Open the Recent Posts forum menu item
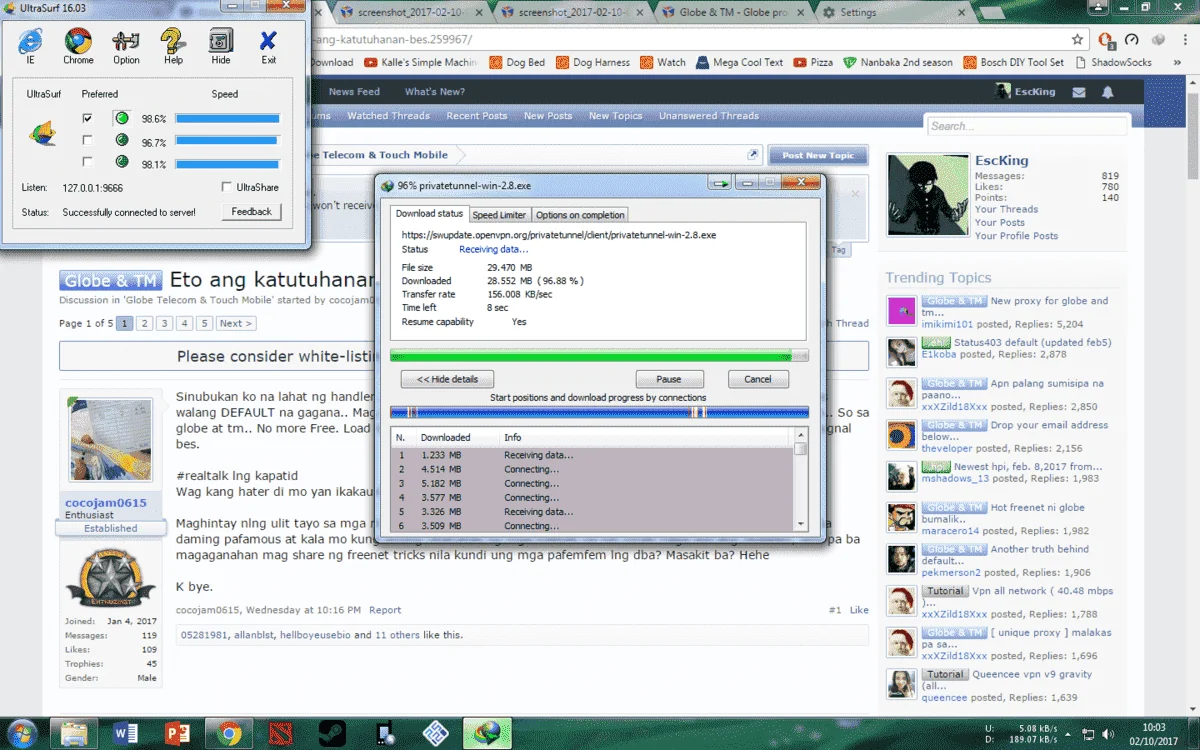The height and width of the screenshot is (750, 1200). pos(477,116)
